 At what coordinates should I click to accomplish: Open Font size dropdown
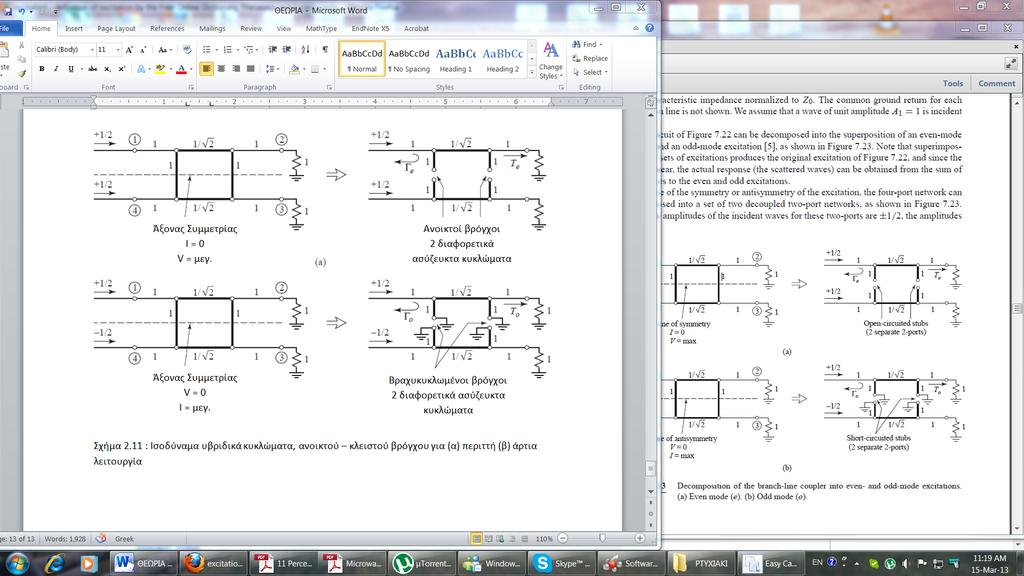pos(118,50)
